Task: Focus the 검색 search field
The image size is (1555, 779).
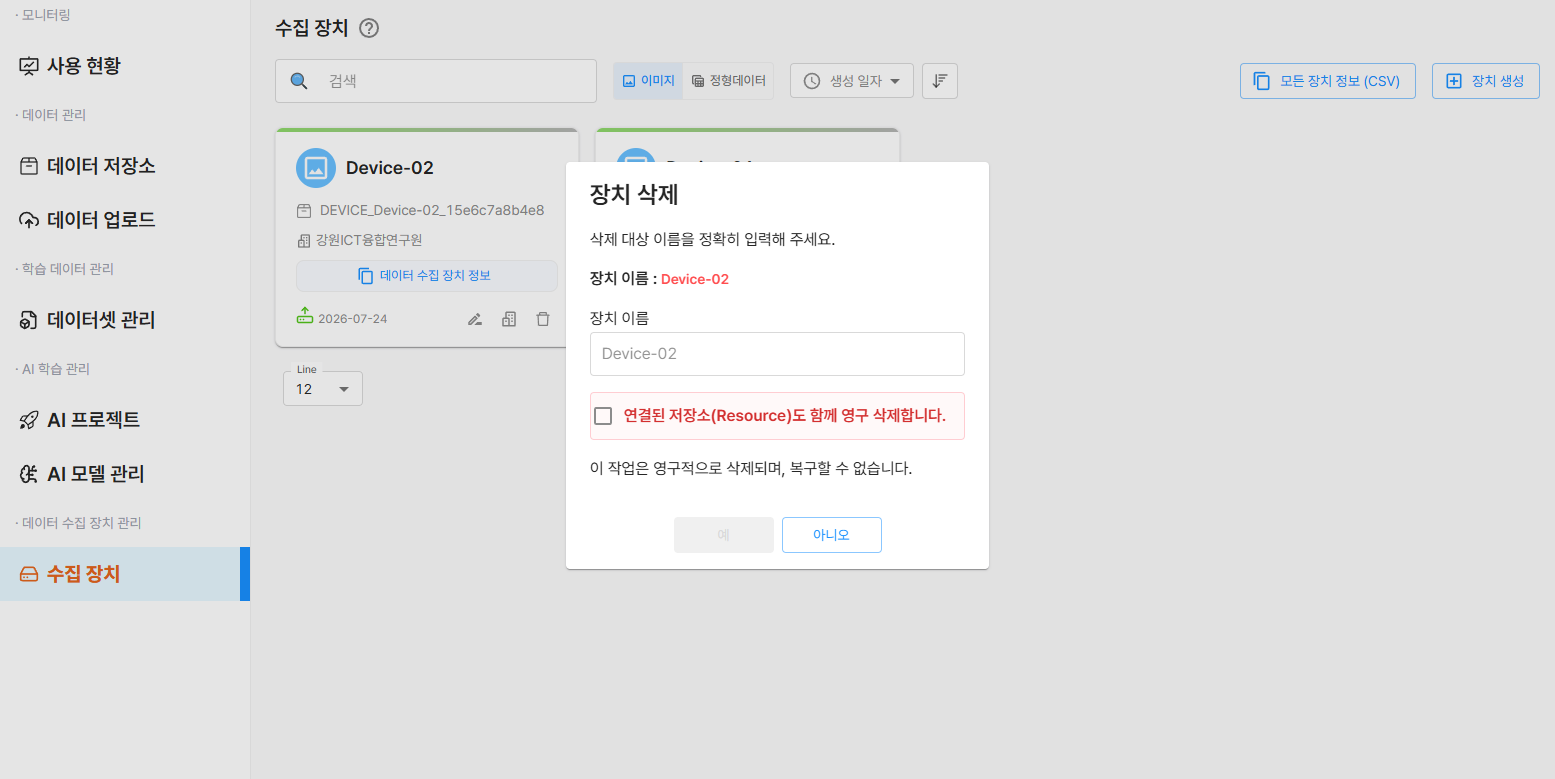Action: pyautogui.click(x=436, y=81)
